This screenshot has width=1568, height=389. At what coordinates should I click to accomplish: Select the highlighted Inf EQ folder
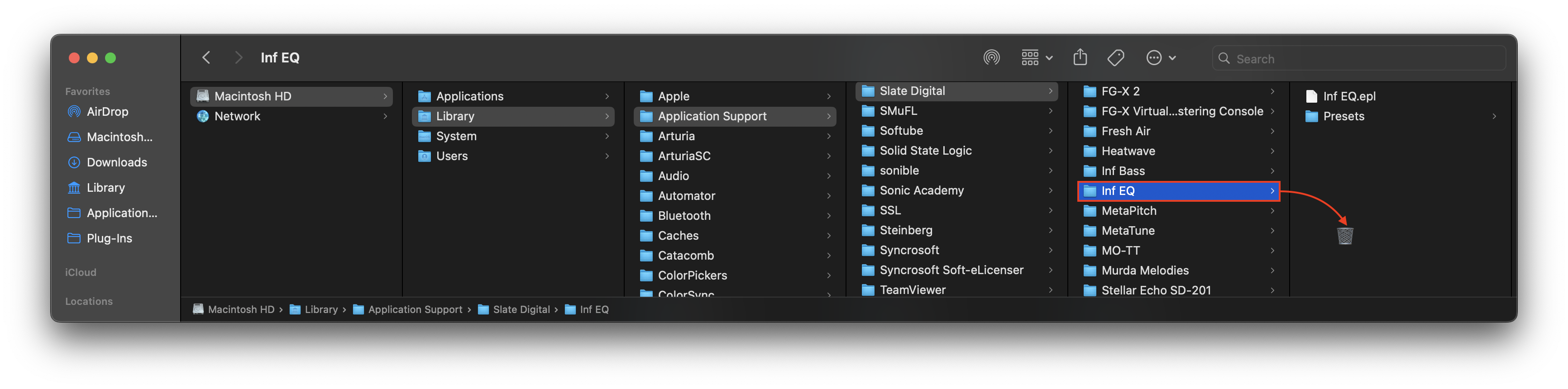pyautogui.click(x=1178, y=191)
